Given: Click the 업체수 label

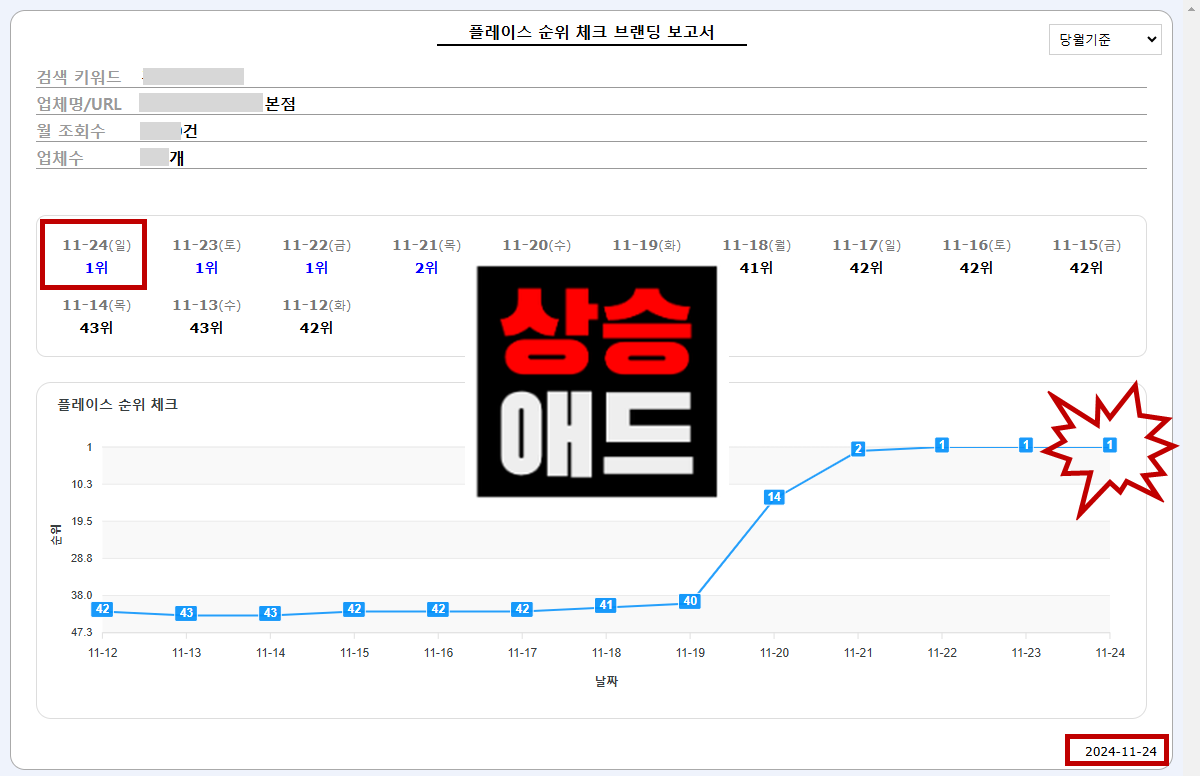Looking at the screenshot, I should point(61,158).
